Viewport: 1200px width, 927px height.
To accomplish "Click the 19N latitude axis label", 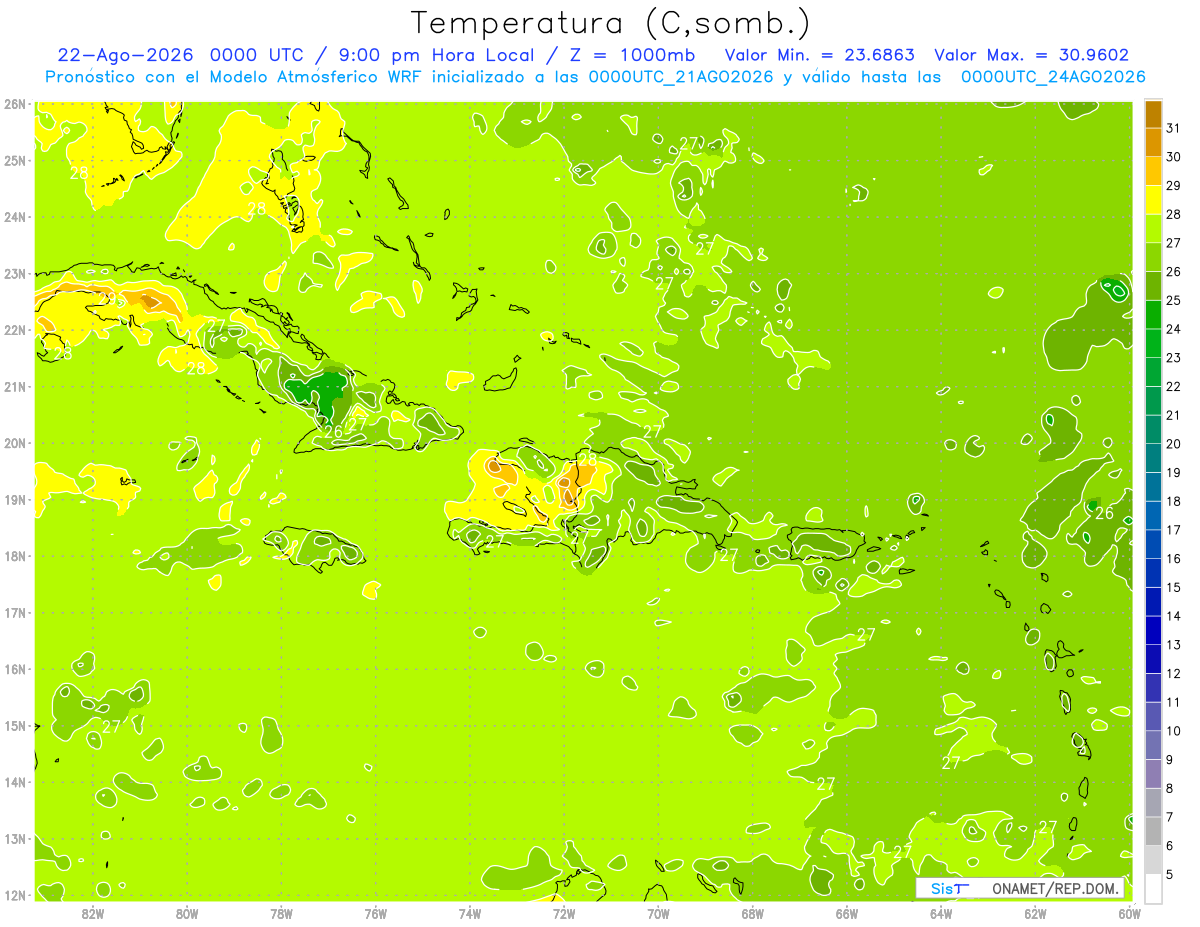I will tap(15, 500).
